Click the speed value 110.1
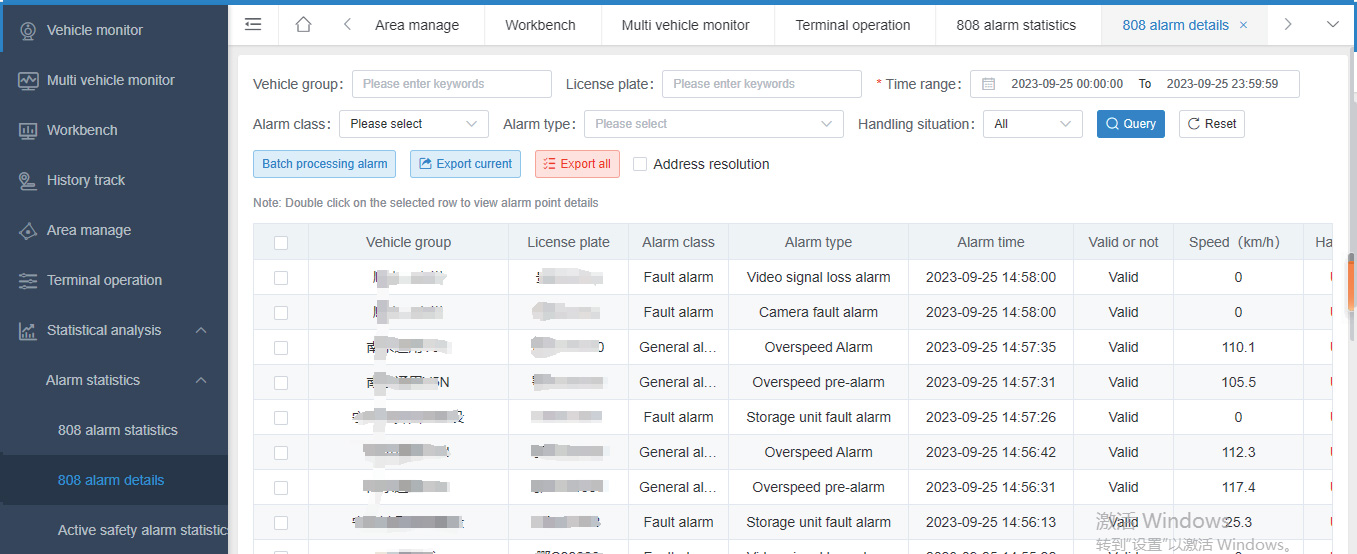 (x=1238, y=347)
